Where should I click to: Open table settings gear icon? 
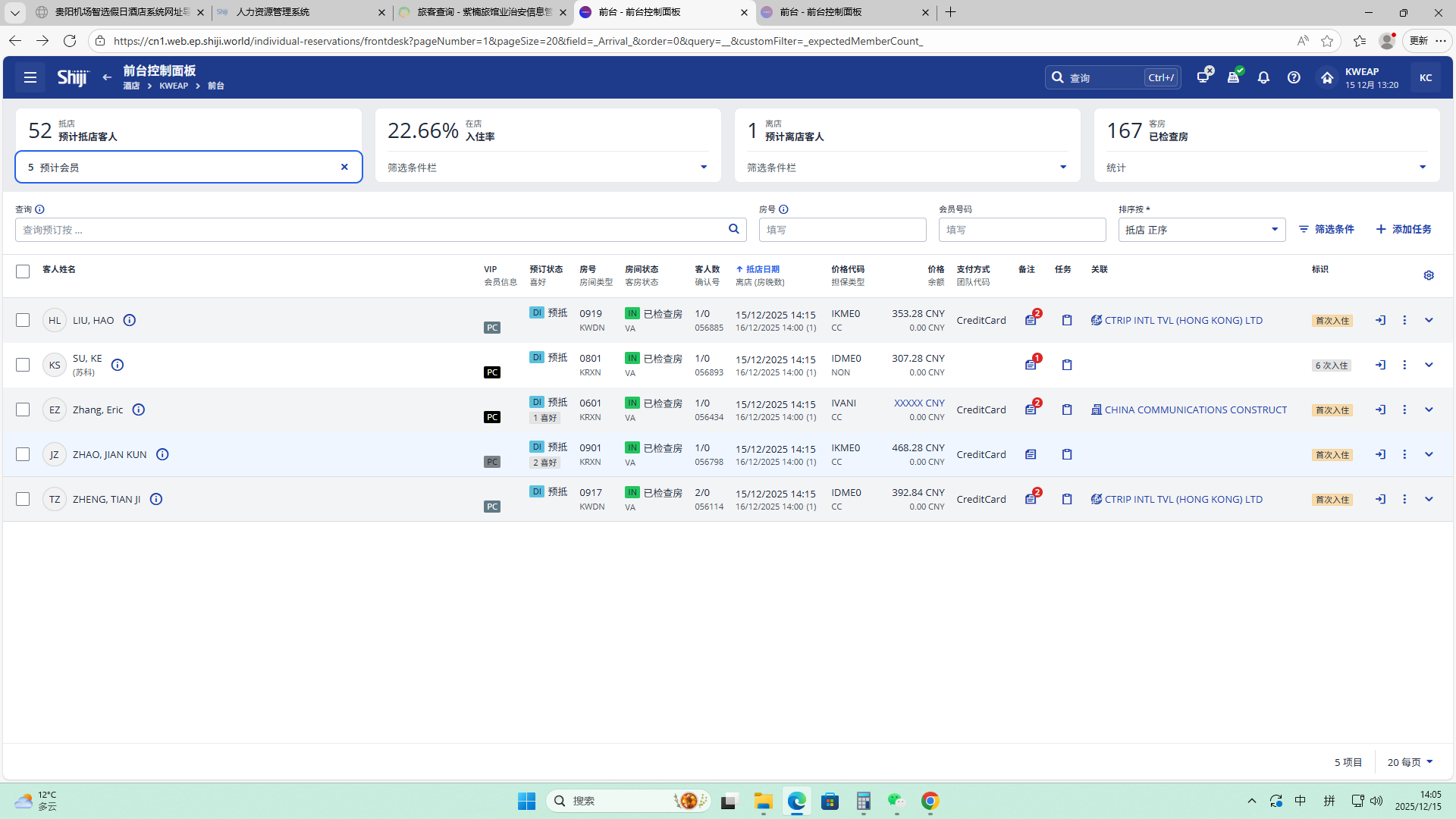pos(1429,275)
